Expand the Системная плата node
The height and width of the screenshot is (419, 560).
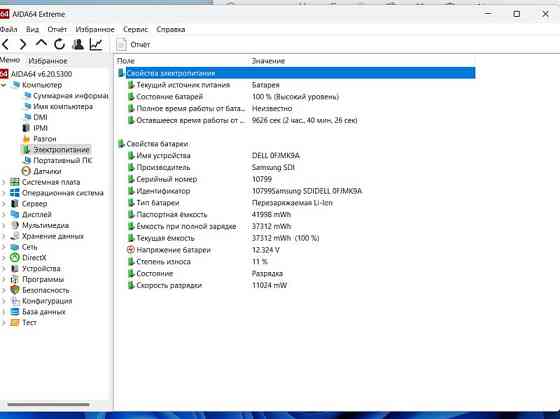tap(4, 182)
